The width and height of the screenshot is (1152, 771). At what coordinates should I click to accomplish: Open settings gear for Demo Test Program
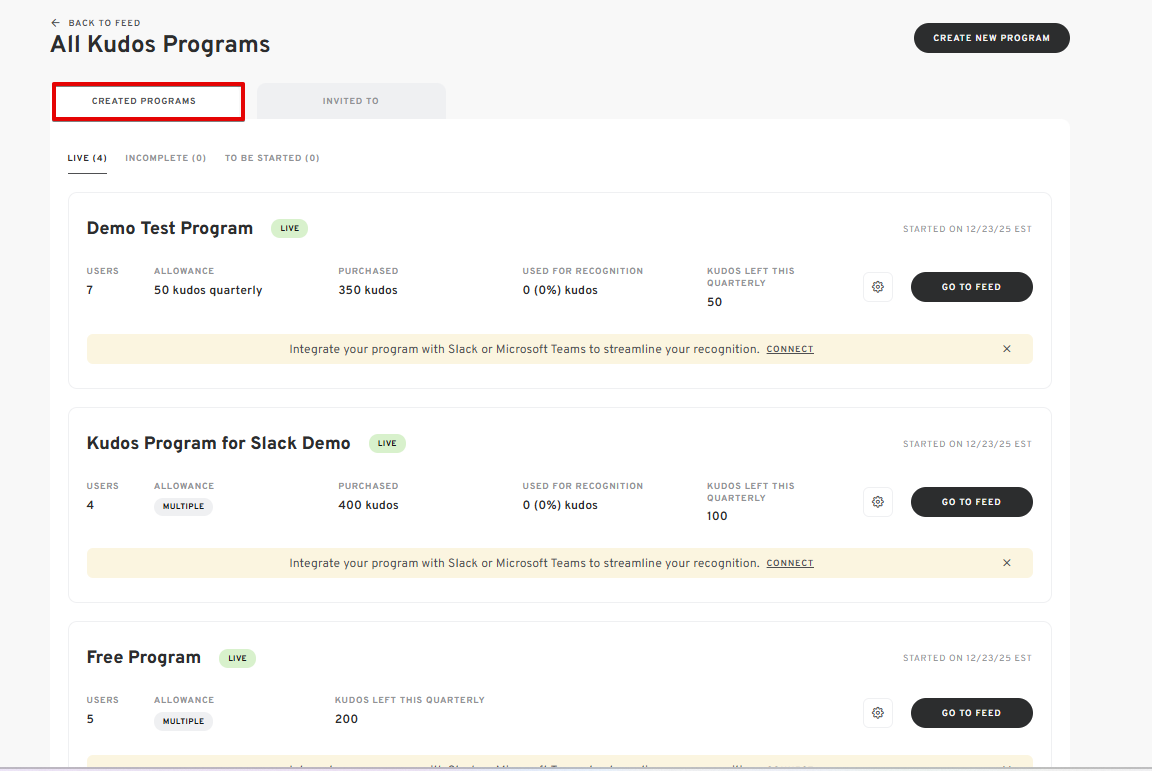click(877, 287)
